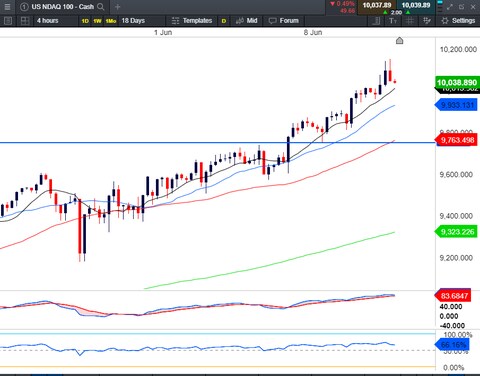Open the Templates menu

coord(192,21)
